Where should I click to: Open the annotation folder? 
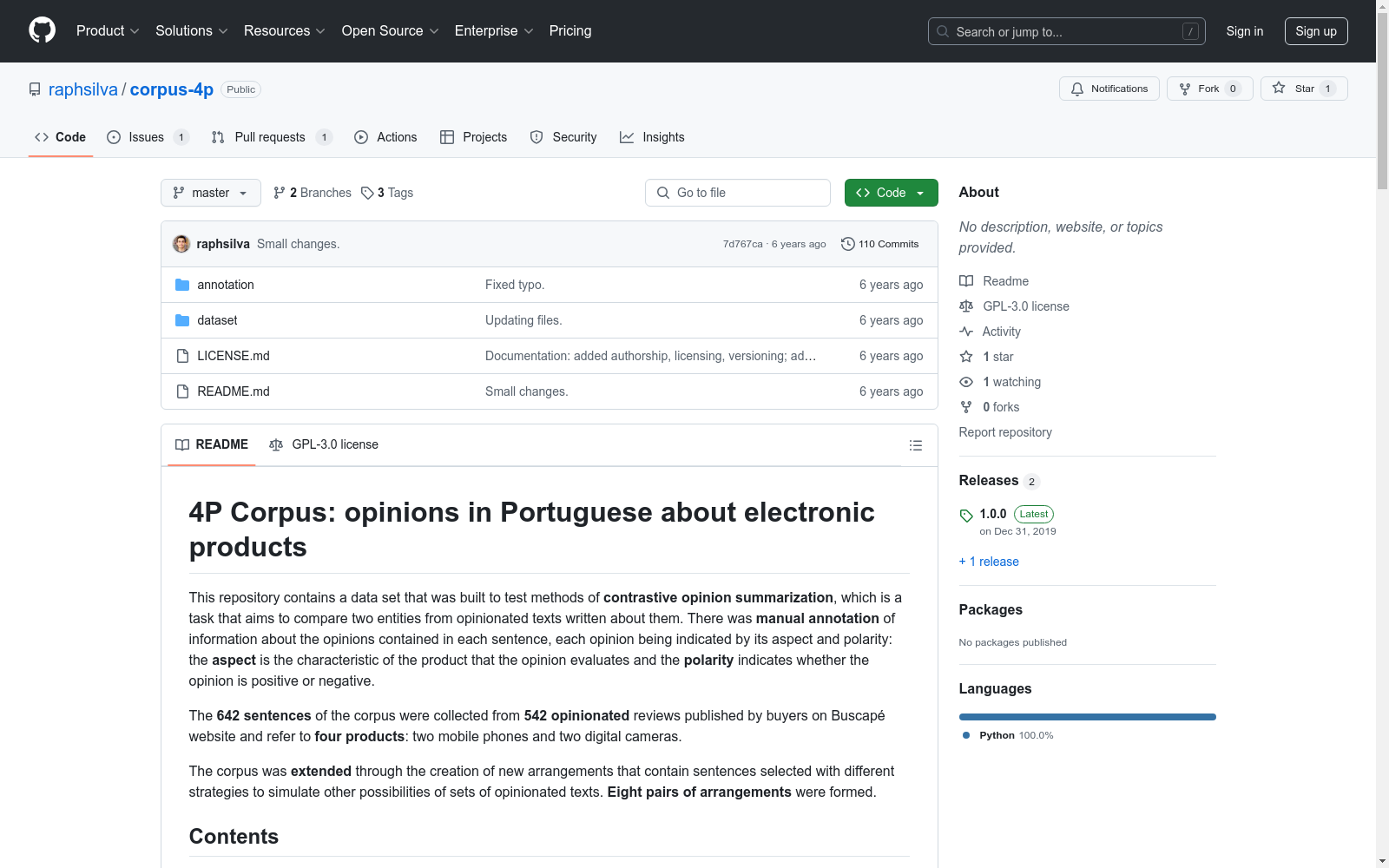226,285
